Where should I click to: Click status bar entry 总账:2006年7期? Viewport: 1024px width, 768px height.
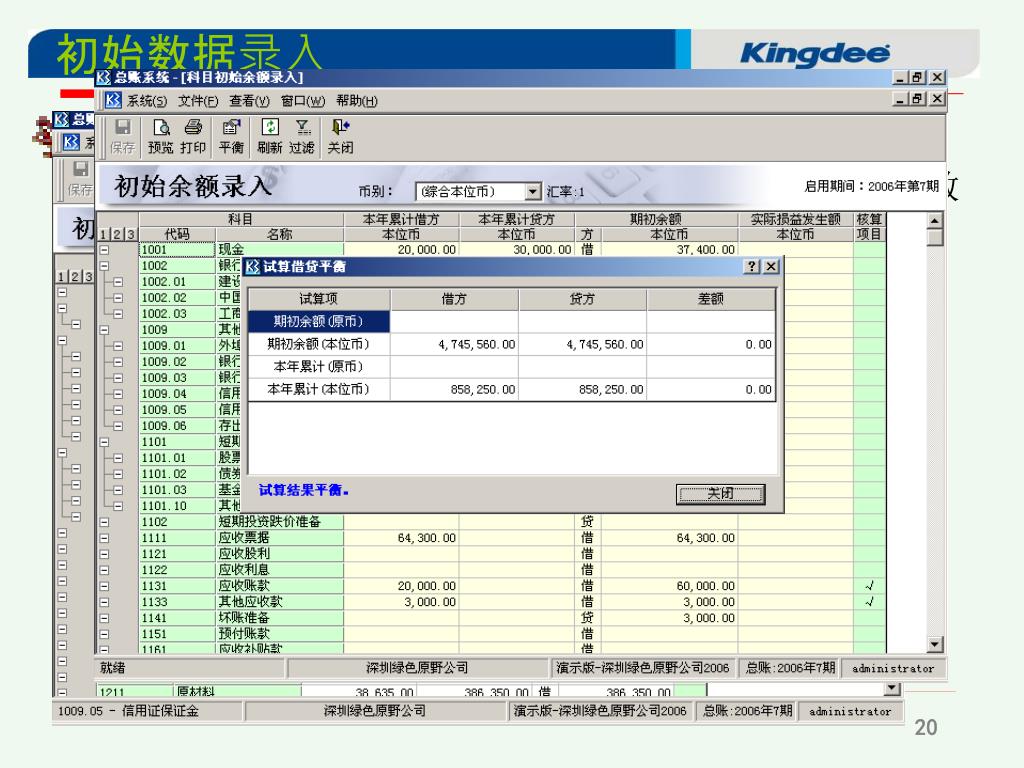[x=790, y=668]
